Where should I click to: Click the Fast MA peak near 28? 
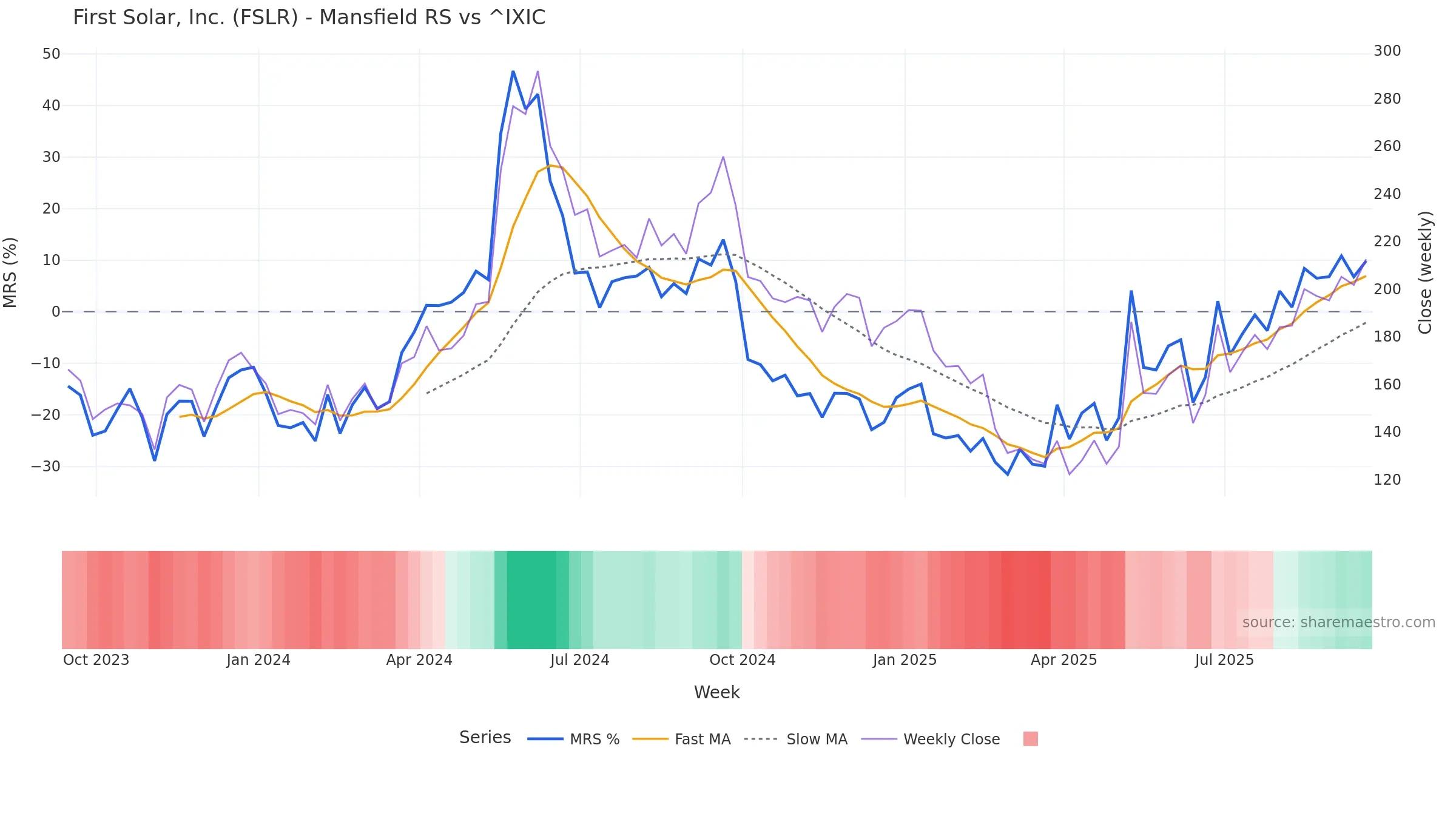550,165
